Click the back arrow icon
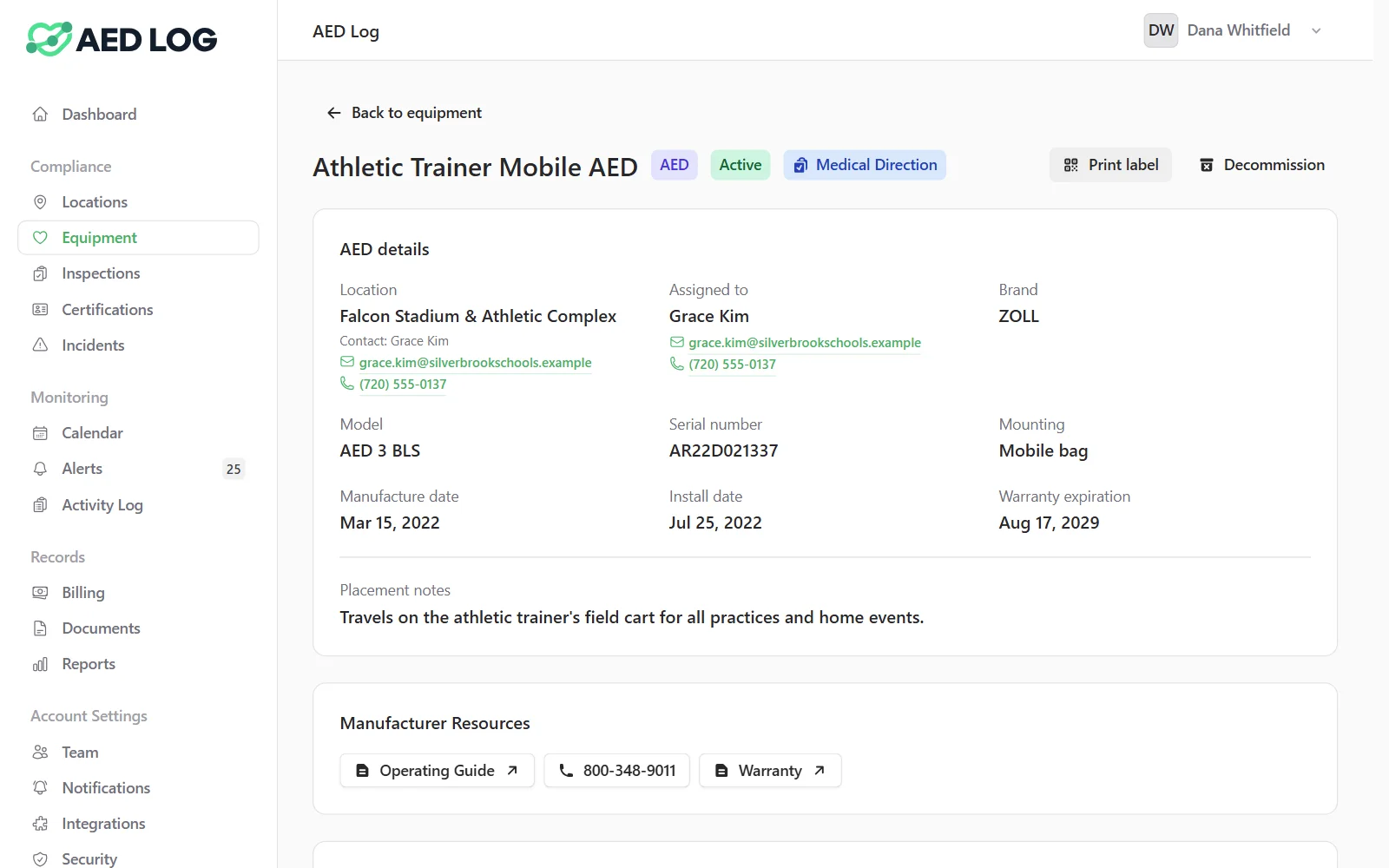 [333, 113]
